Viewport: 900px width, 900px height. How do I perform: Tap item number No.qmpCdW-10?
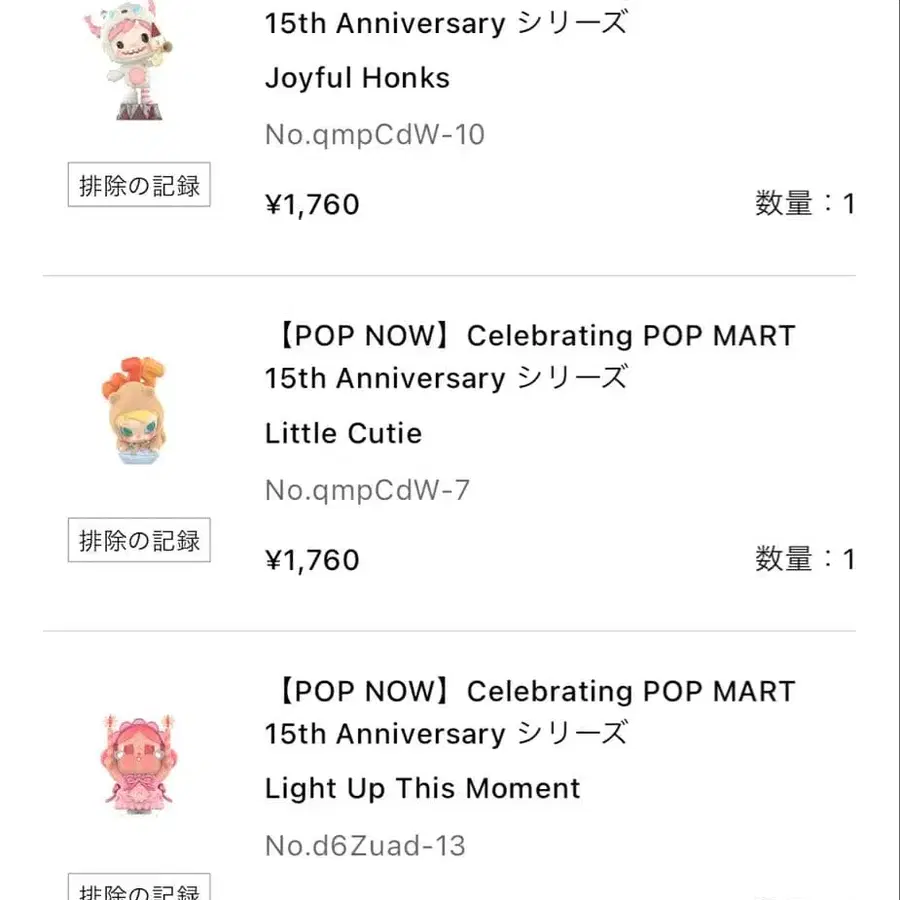[x=374, y=134]
